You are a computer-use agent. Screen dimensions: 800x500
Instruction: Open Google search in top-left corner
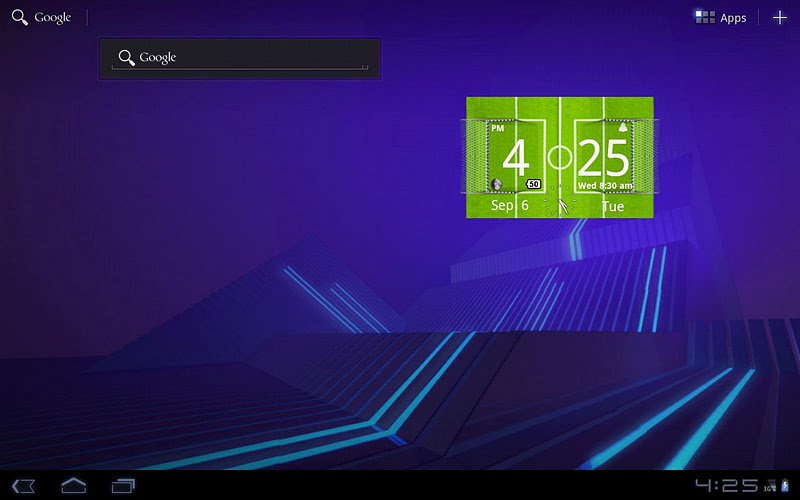[41, 17]
